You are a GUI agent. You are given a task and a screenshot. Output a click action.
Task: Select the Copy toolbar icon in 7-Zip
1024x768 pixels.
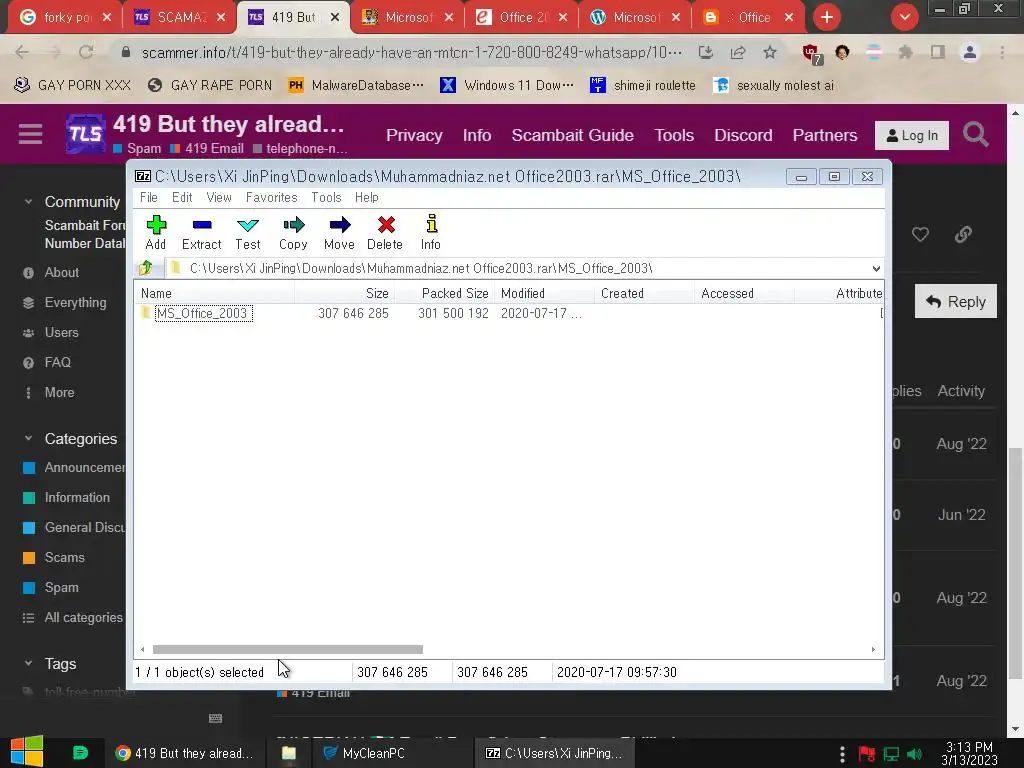pyautogui.click(x=293, y=233)
